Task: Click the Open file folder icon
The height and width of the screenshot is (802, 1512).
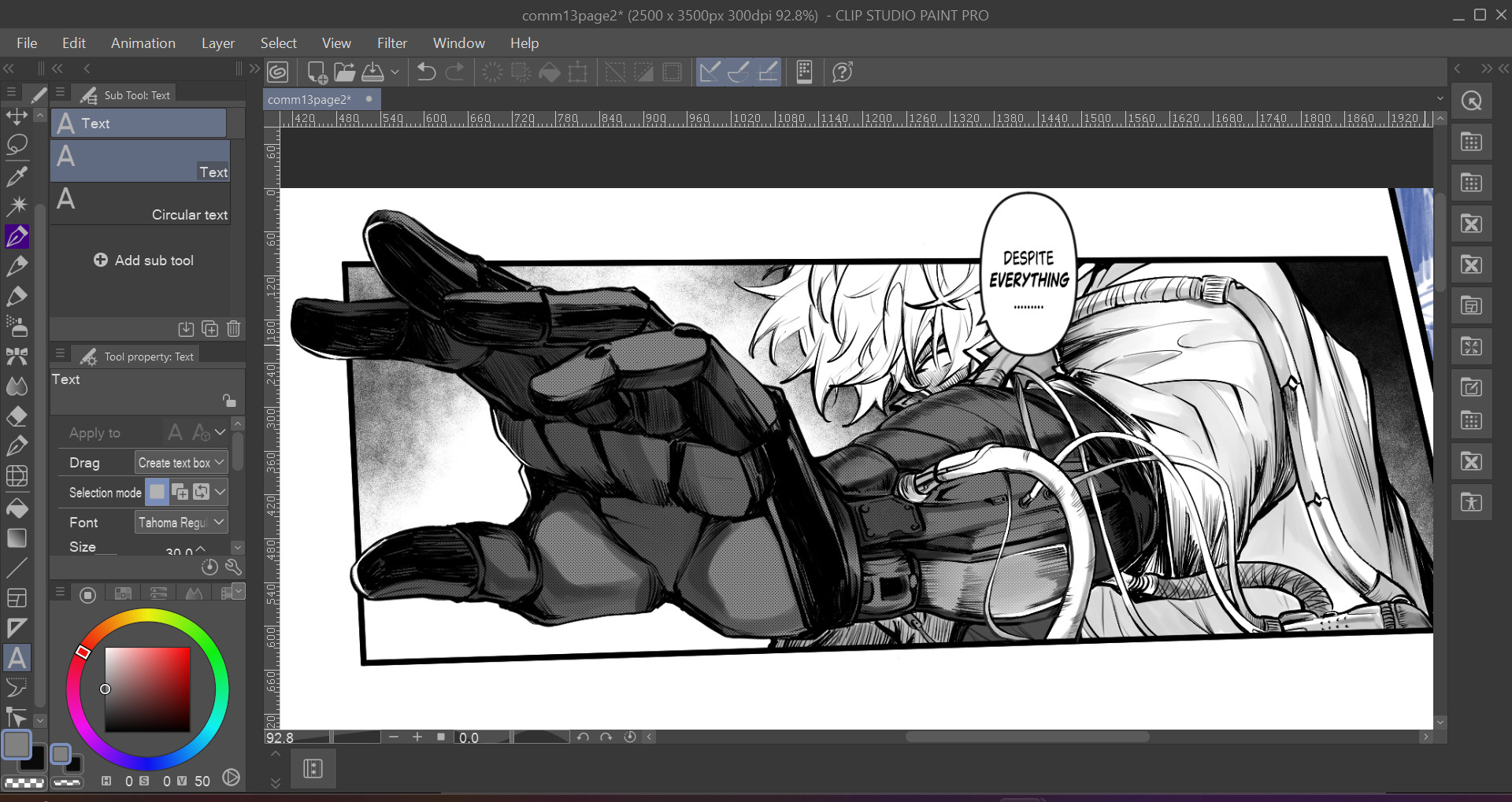Action: pyautogui.click(x=344, y=72)
